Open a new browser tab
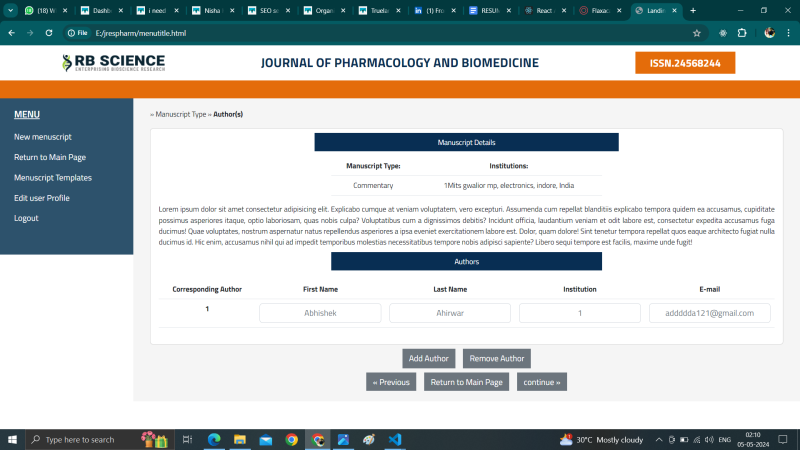This screenshot has width=800, height=450. (x=693, y=10)
